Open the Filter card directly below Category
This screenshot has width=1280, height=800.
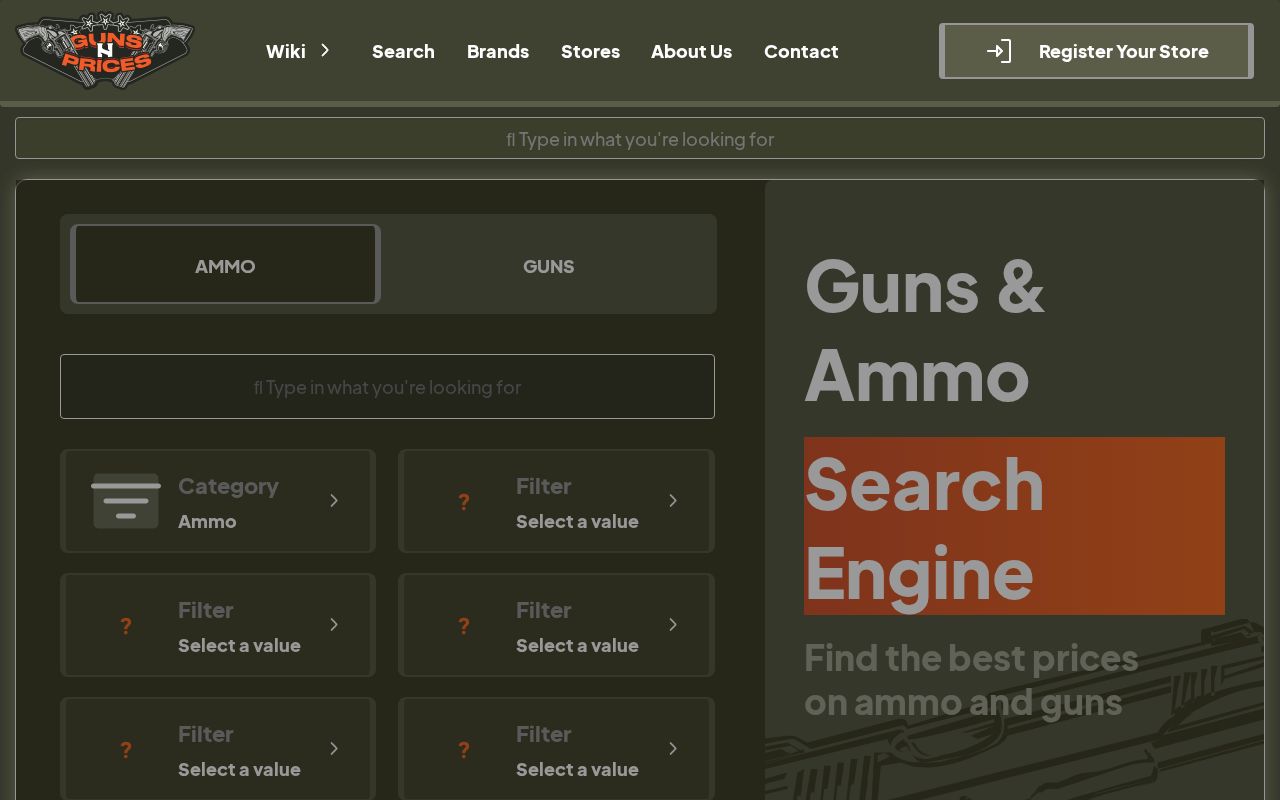point(218,625)
